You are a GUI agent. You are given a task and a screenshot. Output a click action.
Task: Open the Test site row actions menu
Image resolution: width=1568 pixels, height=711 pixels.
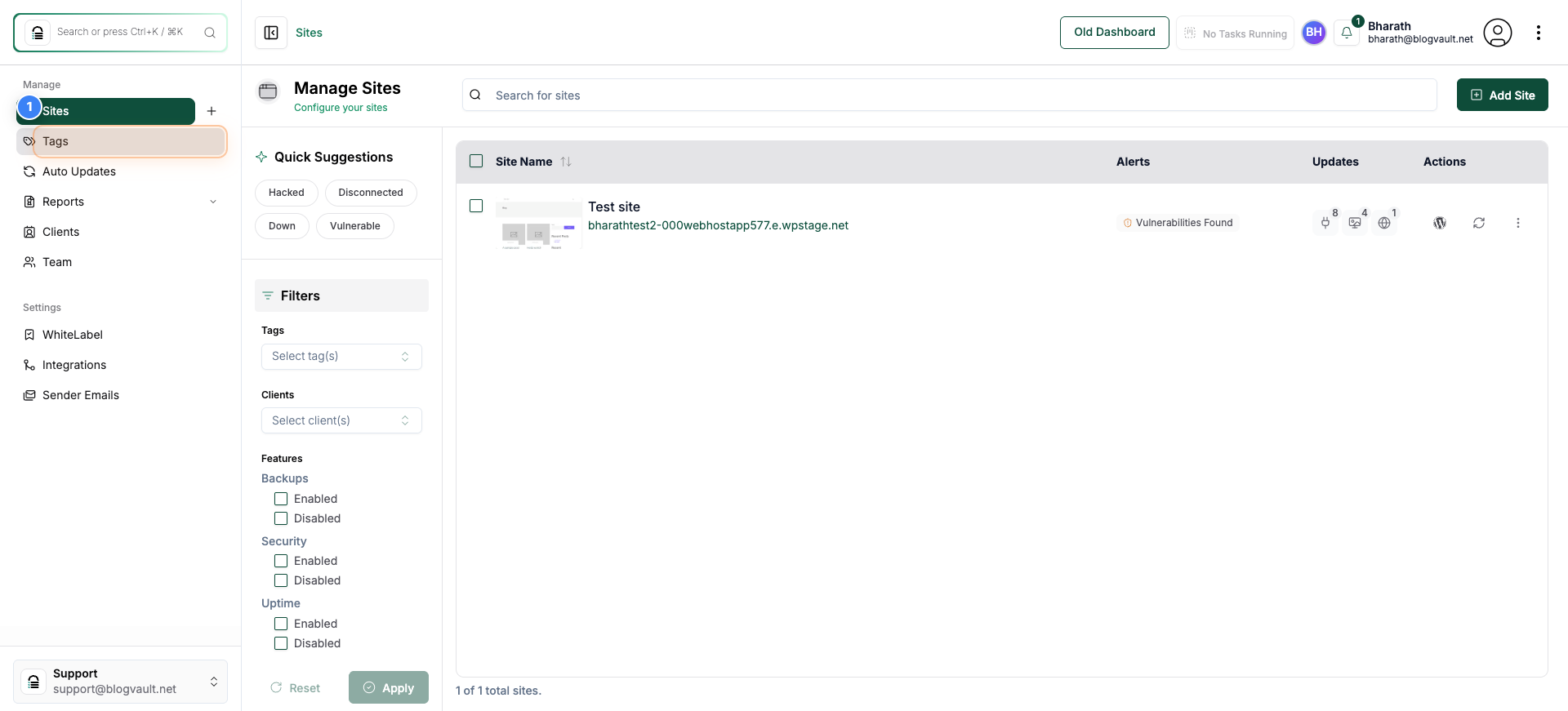(x=1518, y=223)
